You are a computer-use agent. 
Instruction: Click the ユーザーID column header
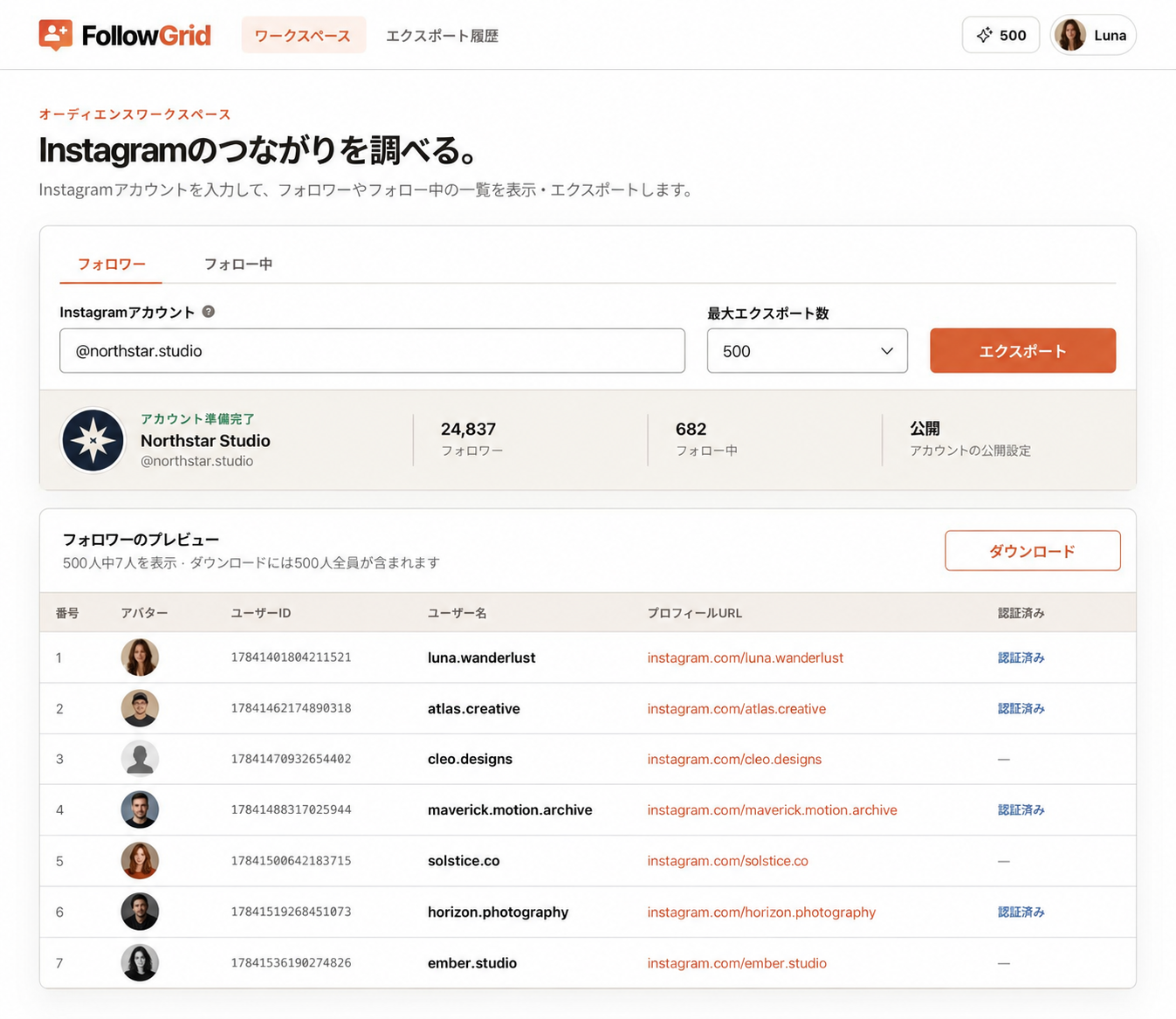[x=261, y=613]
